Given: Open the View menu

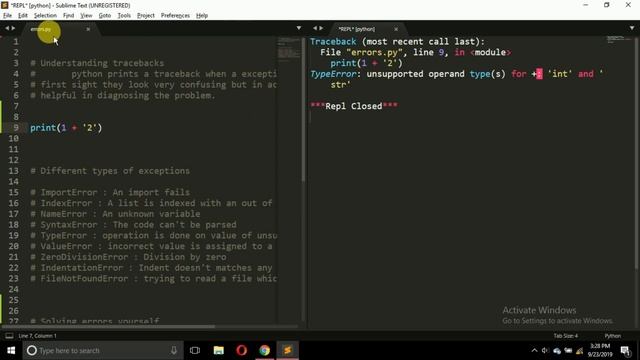Looking at the screenshot, I should point(86,16).
